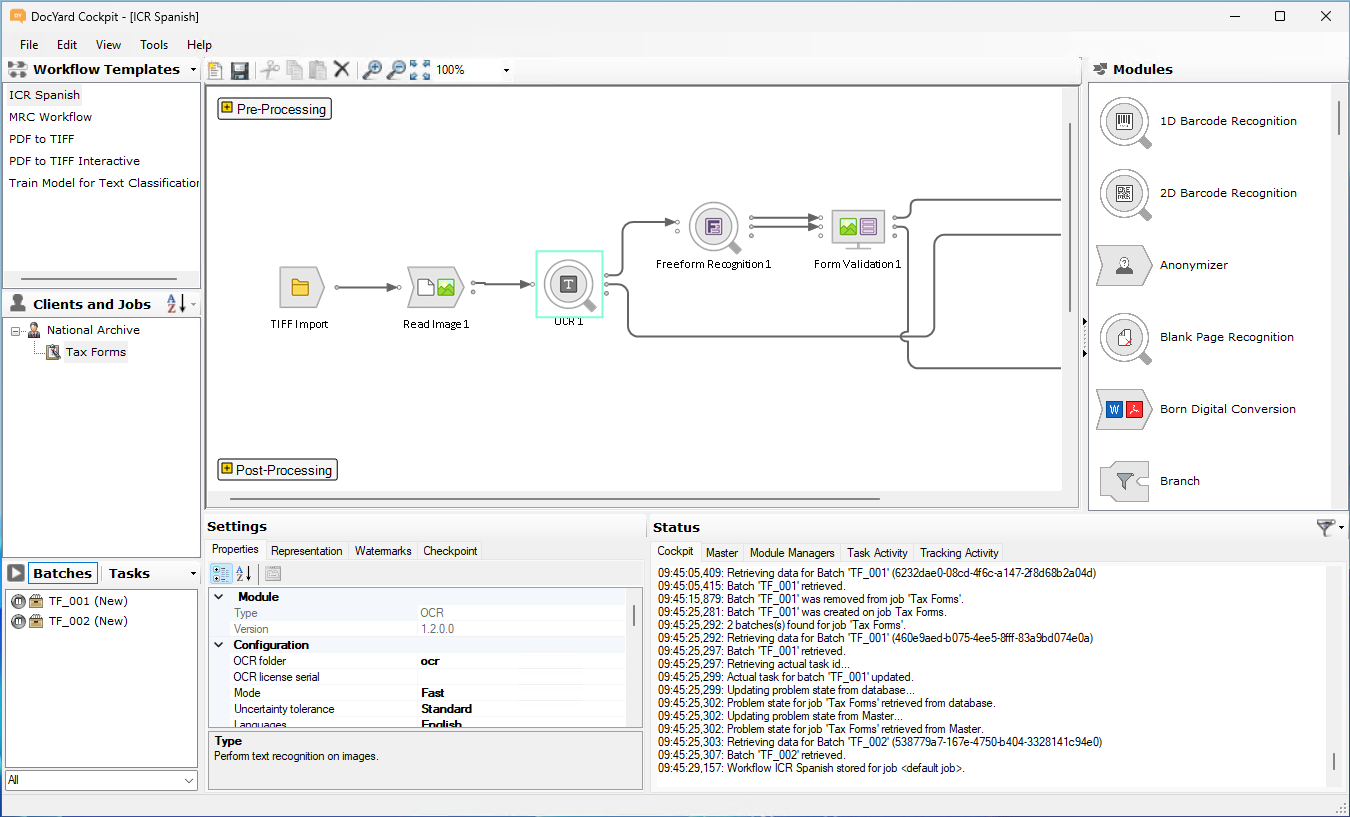Select batch TF_002 in the list

click(88, 621)
